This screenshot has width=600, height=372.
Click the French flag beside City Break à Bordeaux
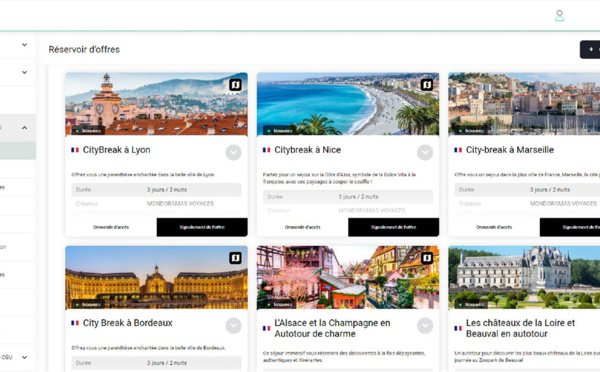coord(75,323)
